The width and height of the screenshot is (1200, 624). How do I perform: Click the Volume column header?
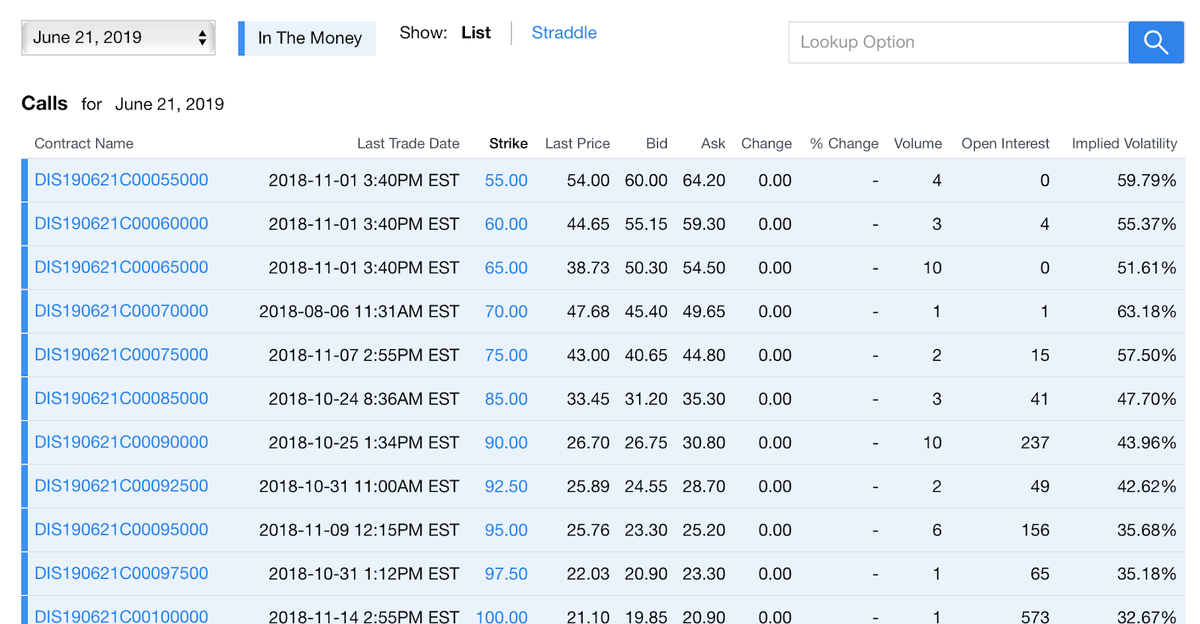tap(918, 143)
